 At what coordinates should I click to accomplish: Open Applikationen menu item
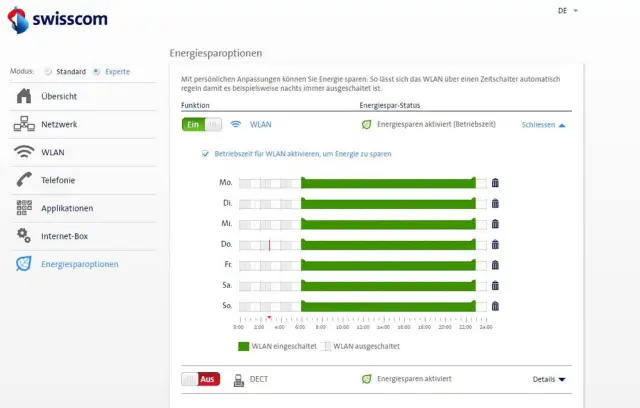83,208
